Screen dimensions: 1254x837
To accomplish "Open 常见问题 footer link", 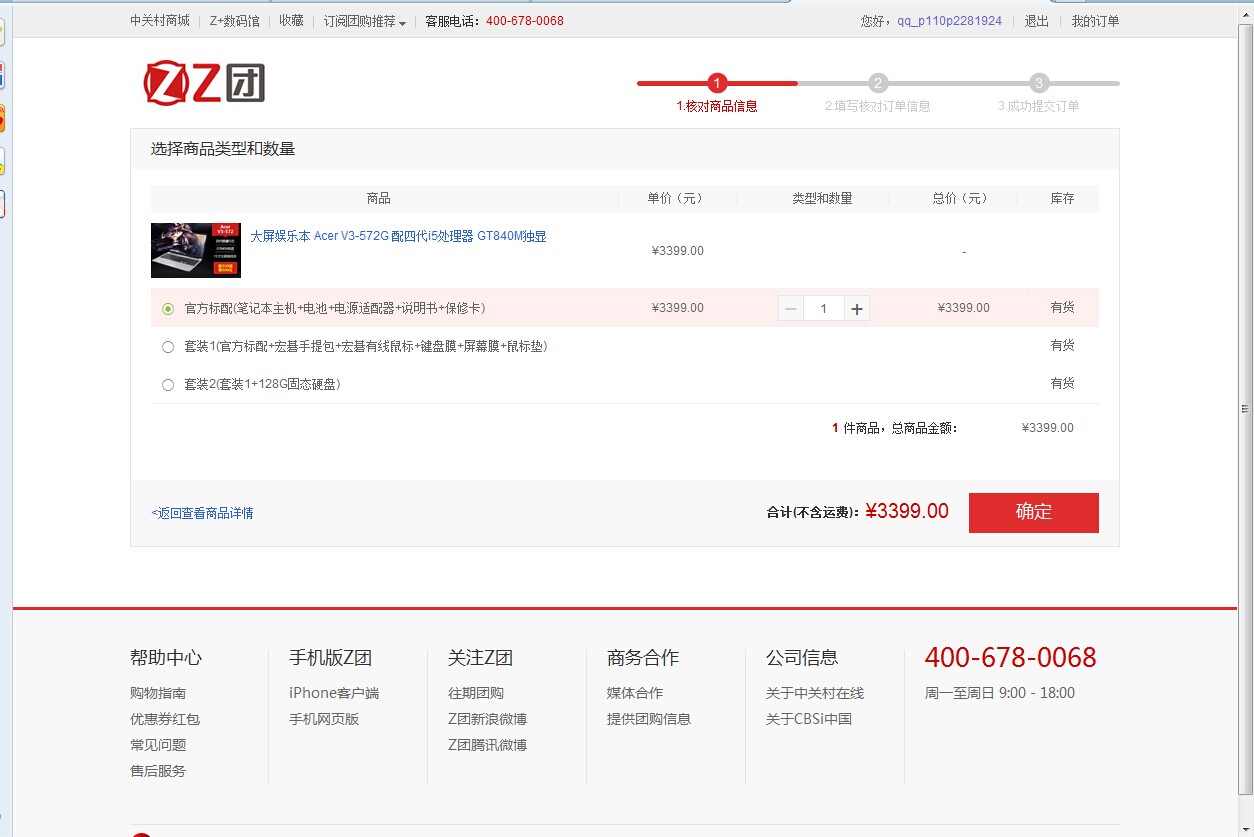I will (x=158, y=745).
